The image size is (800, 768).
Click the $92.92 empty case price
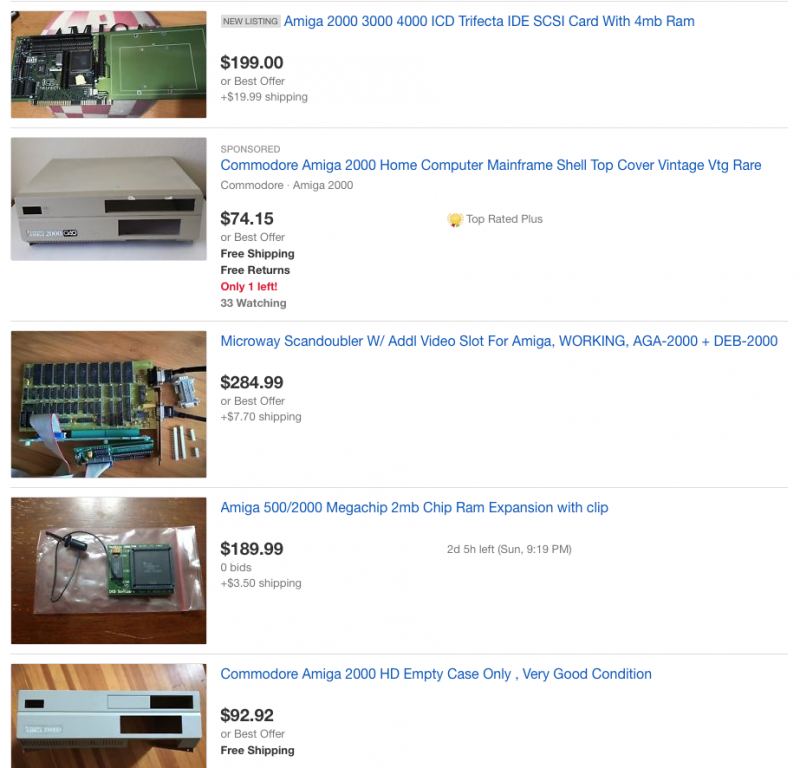247,715
